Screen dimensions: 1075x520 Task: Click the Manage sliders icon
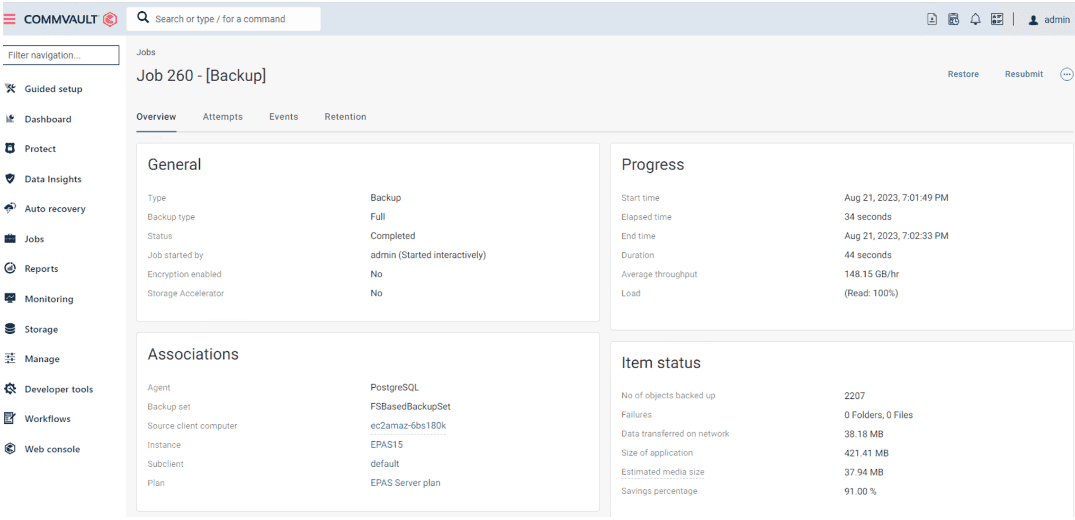(10, 358)
